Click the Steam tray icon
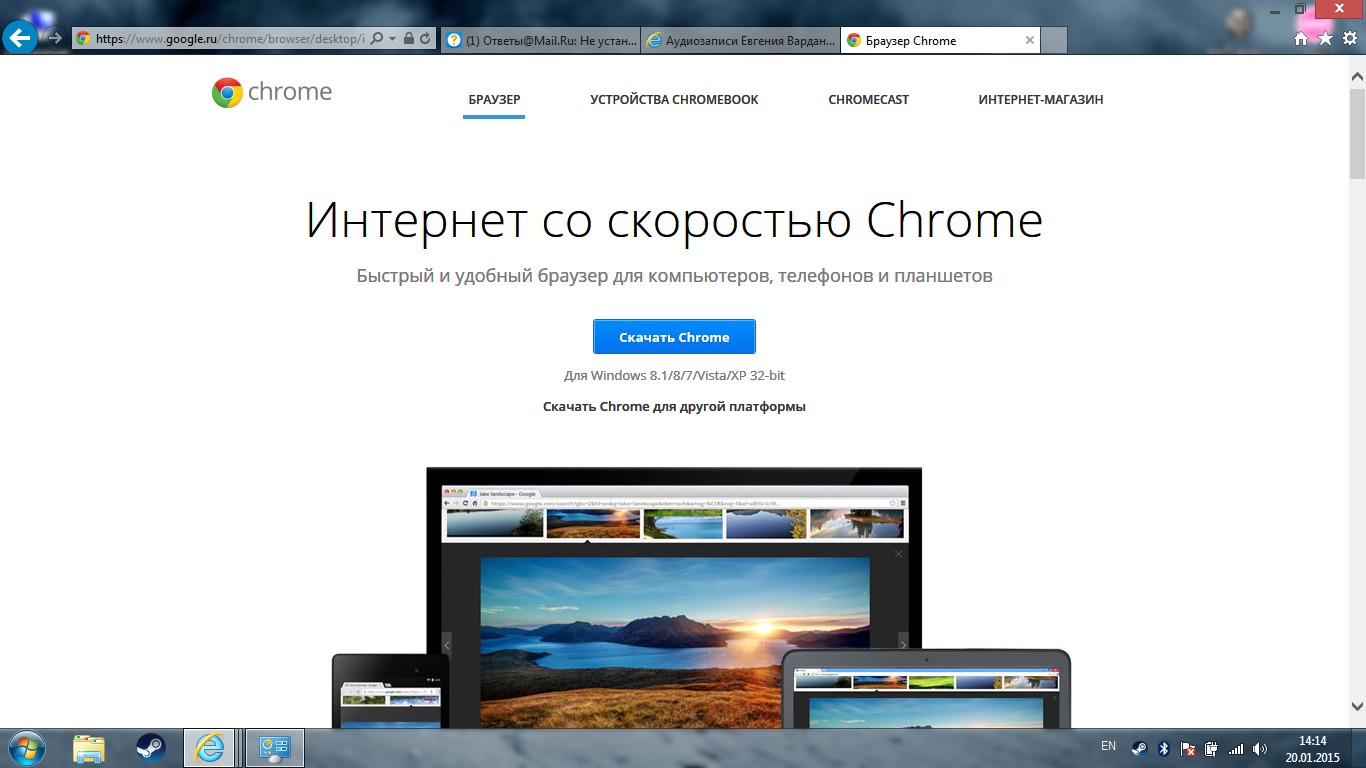 [1139, 748]
